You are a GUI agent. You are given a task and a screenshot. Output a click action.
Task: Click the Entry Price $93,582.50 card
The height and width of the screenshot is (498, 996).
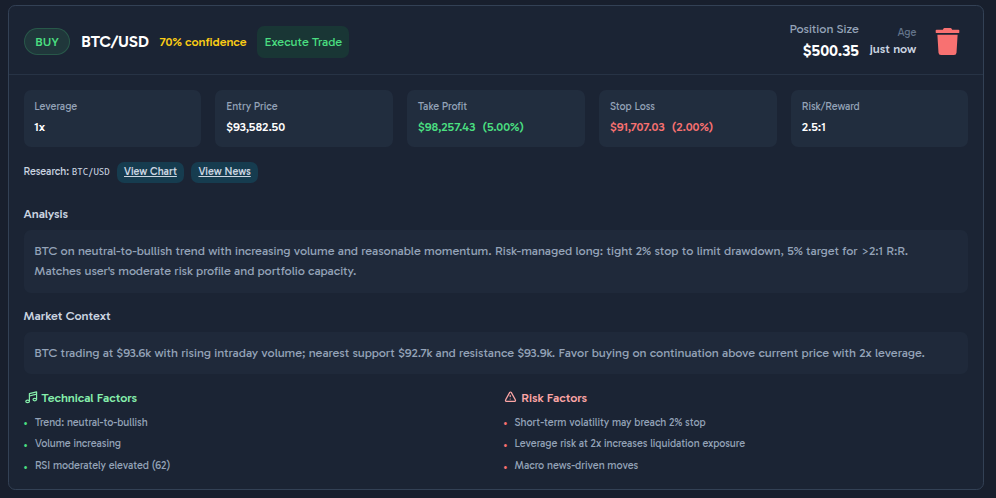coord(304,118)
